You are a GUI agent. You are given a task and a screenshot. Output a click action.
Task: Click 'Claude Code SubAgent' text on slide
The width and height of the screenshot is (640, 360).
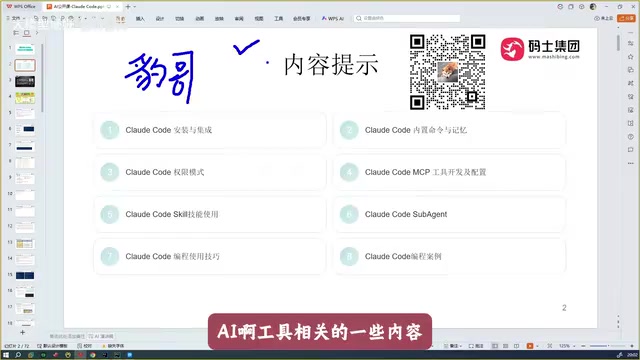pyautogui.click(x=406, y=214)
